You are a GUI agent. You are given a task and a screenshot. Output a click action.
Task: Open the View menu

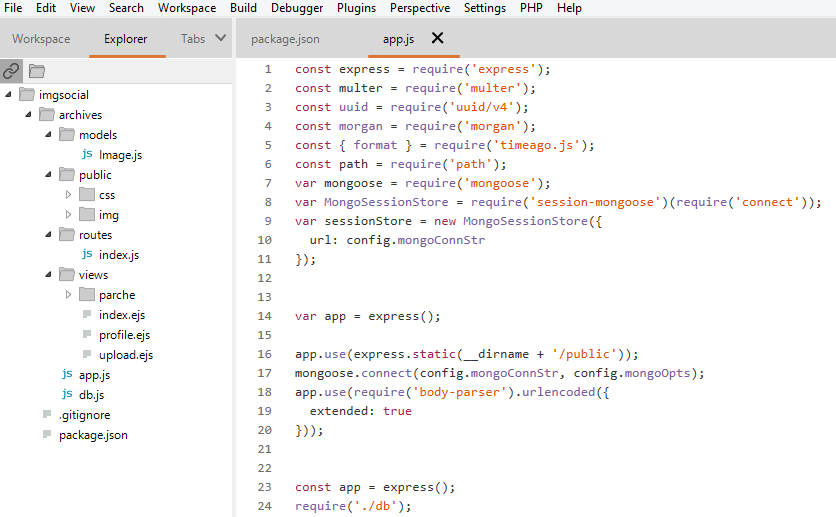(82, 8)
